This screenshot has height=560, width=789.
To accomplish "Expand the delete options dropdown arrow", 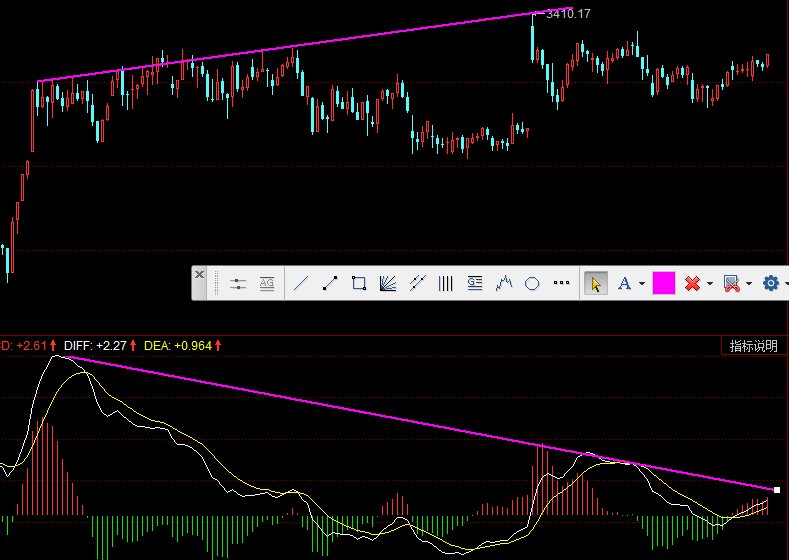I will [709, 284].
